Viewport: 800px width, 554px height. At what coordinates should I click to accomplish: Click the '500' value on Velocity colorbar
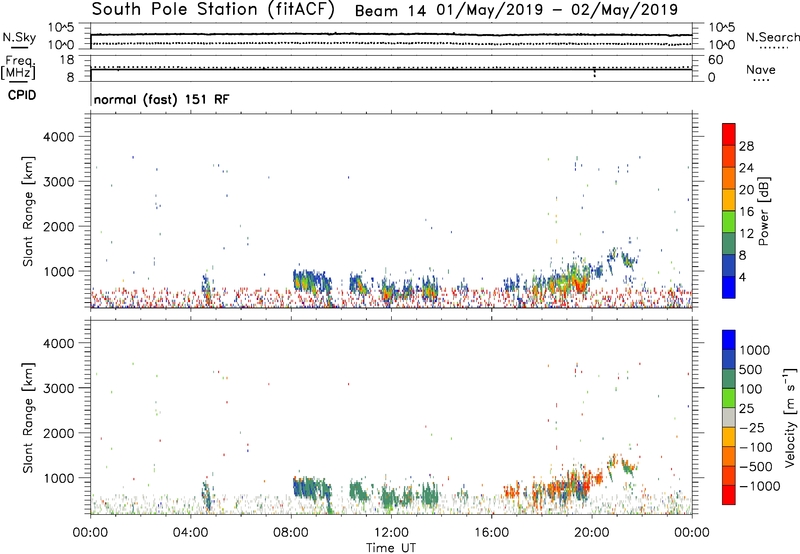751,370
